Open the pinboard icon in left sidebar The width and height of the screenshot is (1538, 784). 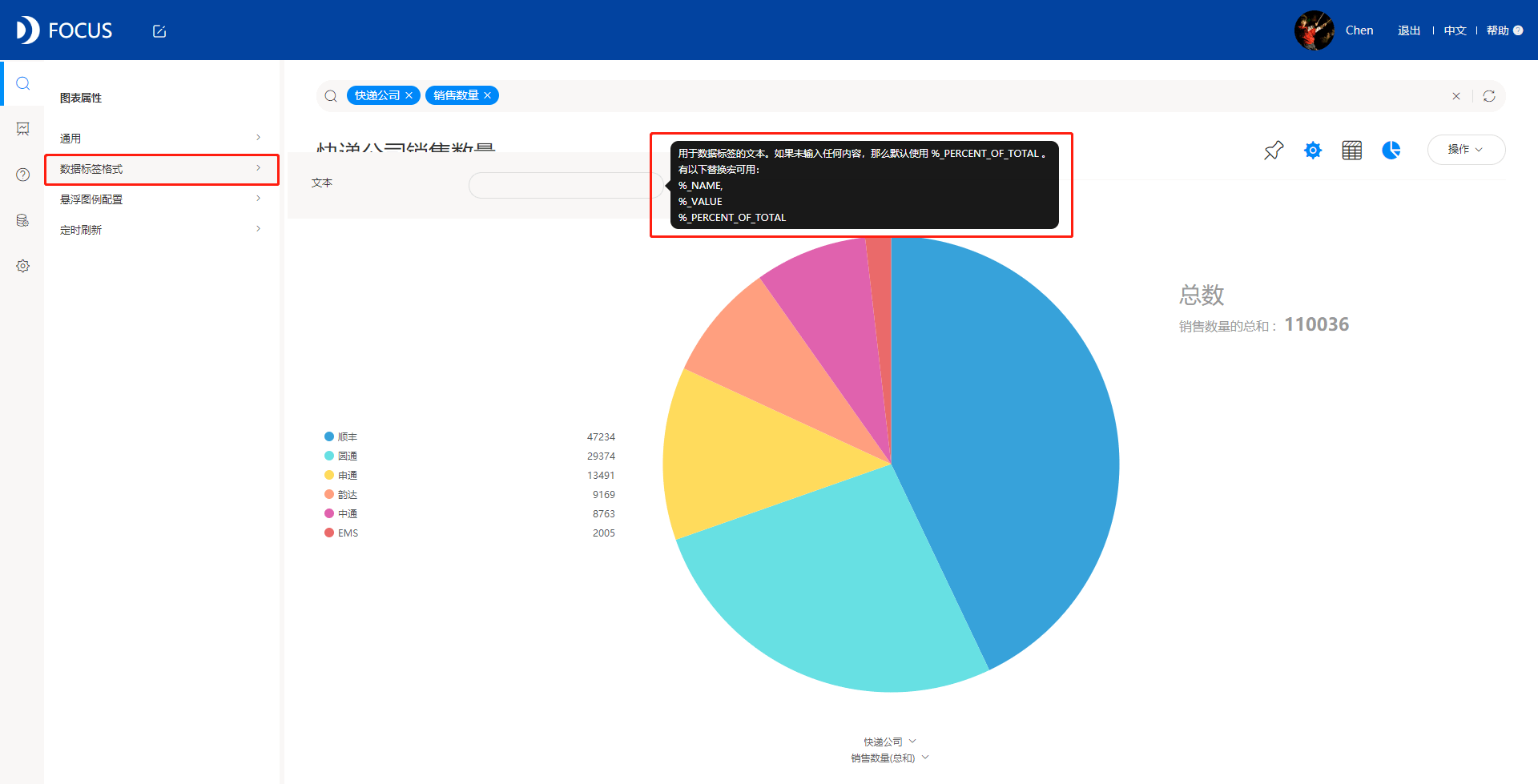(23, 129)
